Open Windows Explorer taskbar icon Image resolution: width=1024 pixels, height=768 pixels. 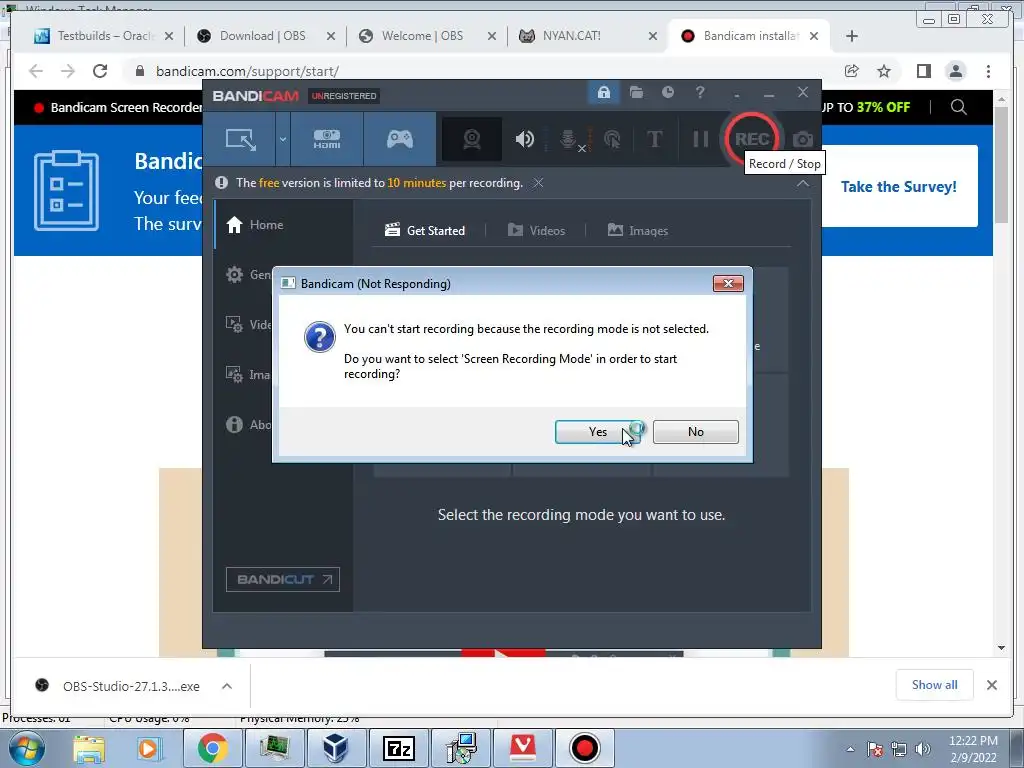pyautogui.click(x=89, y=748)
